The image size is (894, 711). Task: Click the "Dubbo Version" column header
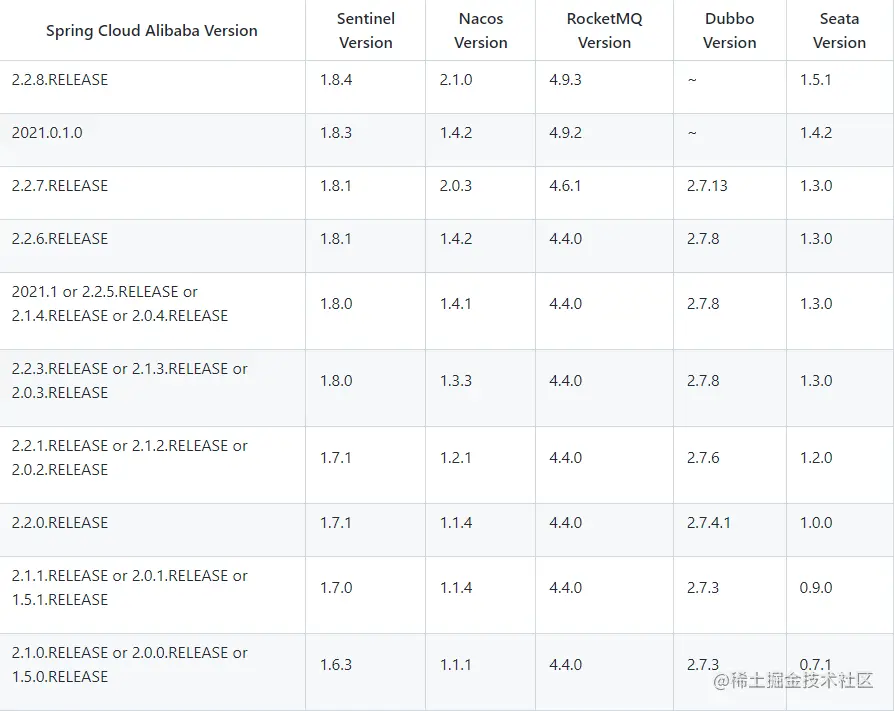coord(729,31)
